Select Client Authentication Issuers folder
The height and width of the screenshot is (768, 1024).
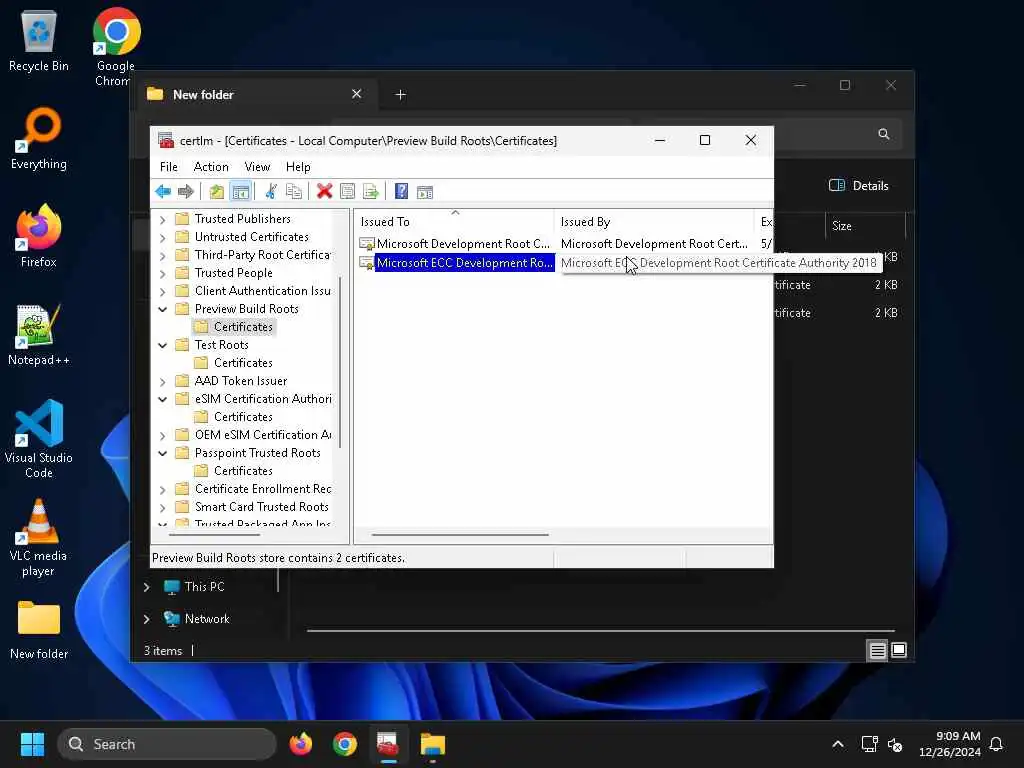[253, 291]
